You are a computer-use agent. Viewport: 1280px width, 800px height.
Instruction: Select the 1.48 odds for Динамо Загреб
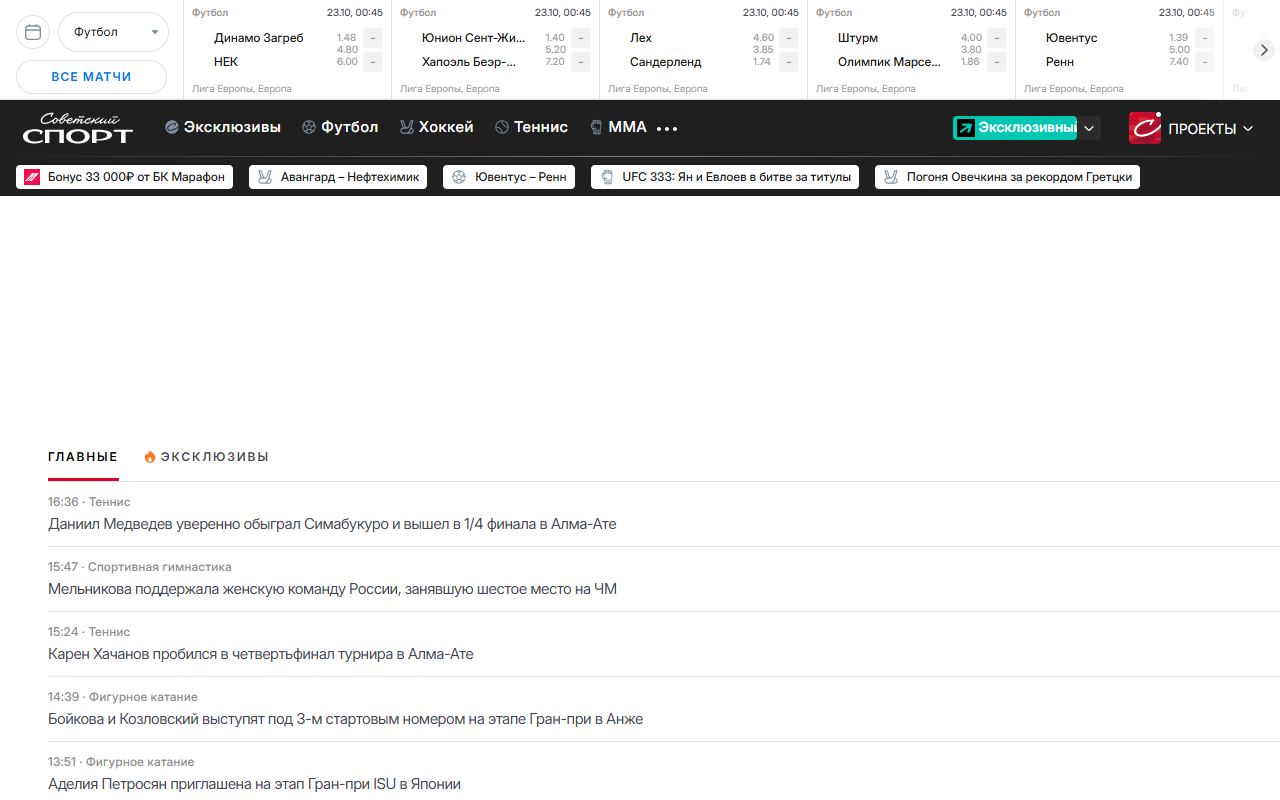pos(347,38)
